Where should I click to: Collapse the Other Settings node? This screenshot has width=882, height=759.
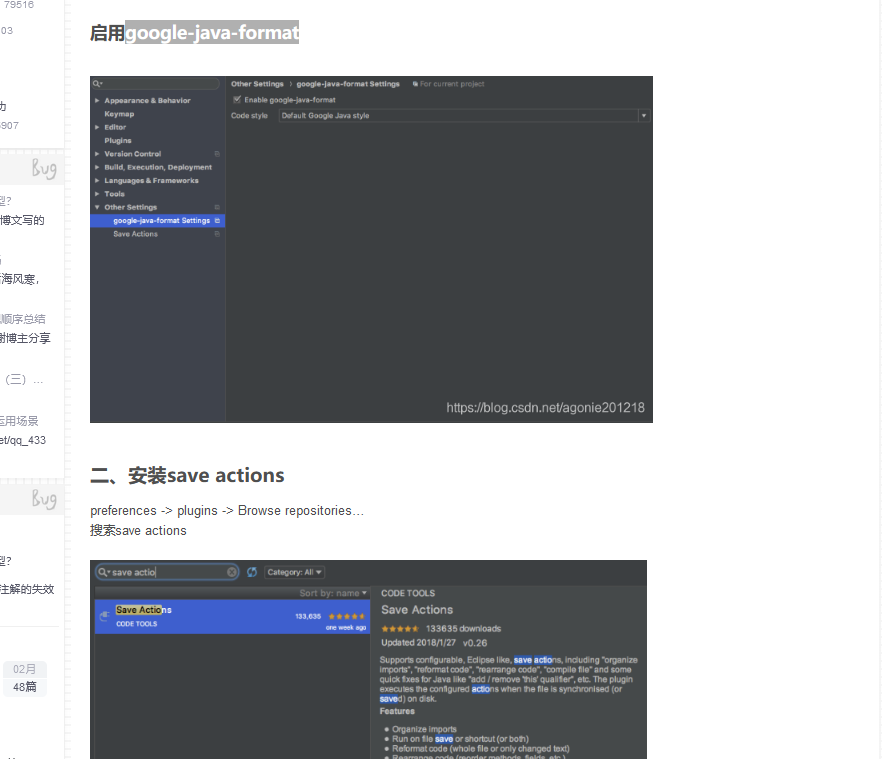(x=97, y=207)
